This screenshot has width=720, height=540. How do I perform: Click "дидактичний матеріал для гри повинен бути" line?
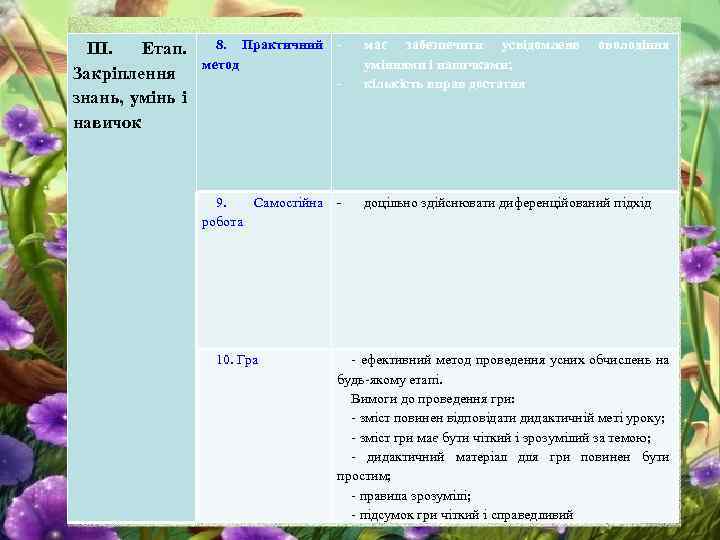pos(511,457)
